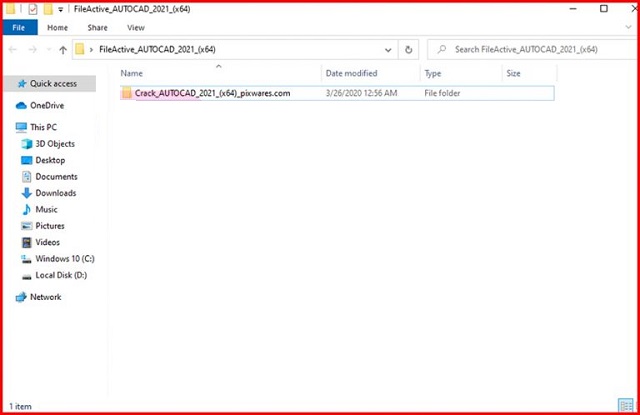Open the Pictures folder in sidebar
The width and height of the screenshot is (640, 415).
coord(50,226)
